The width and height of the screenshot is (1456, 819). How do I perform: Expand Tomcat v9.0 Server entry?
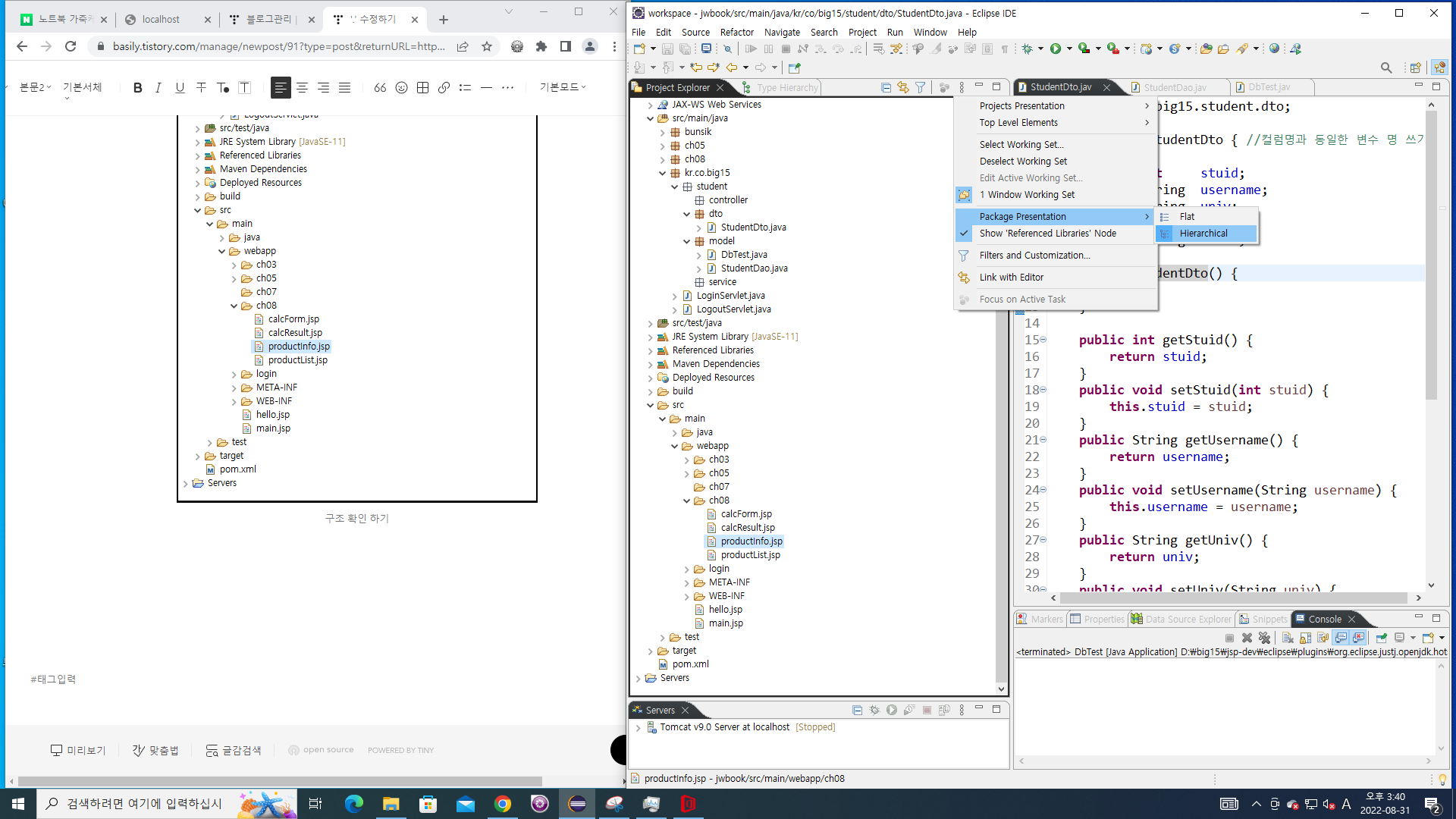pyautogui.click(x=638, y=727)
